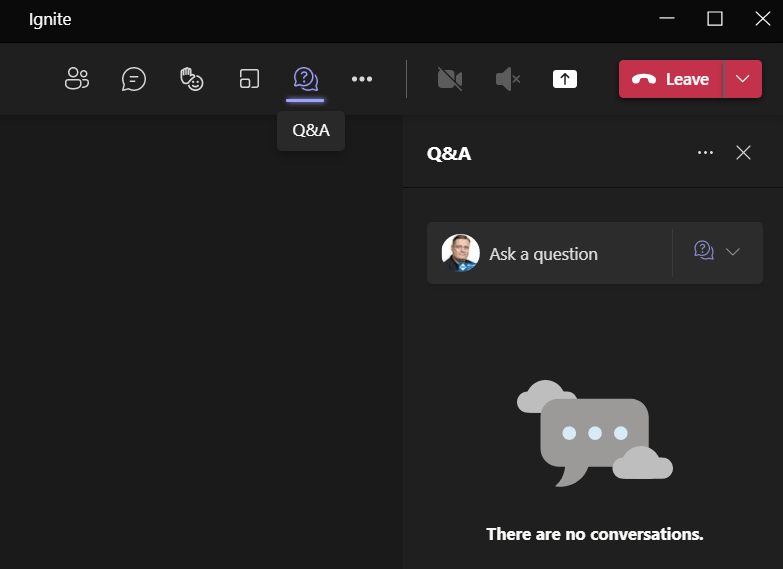Open More actions ellipsis in meeting toolbar
The width and height of the screenshot is (783, 569).
362,79
